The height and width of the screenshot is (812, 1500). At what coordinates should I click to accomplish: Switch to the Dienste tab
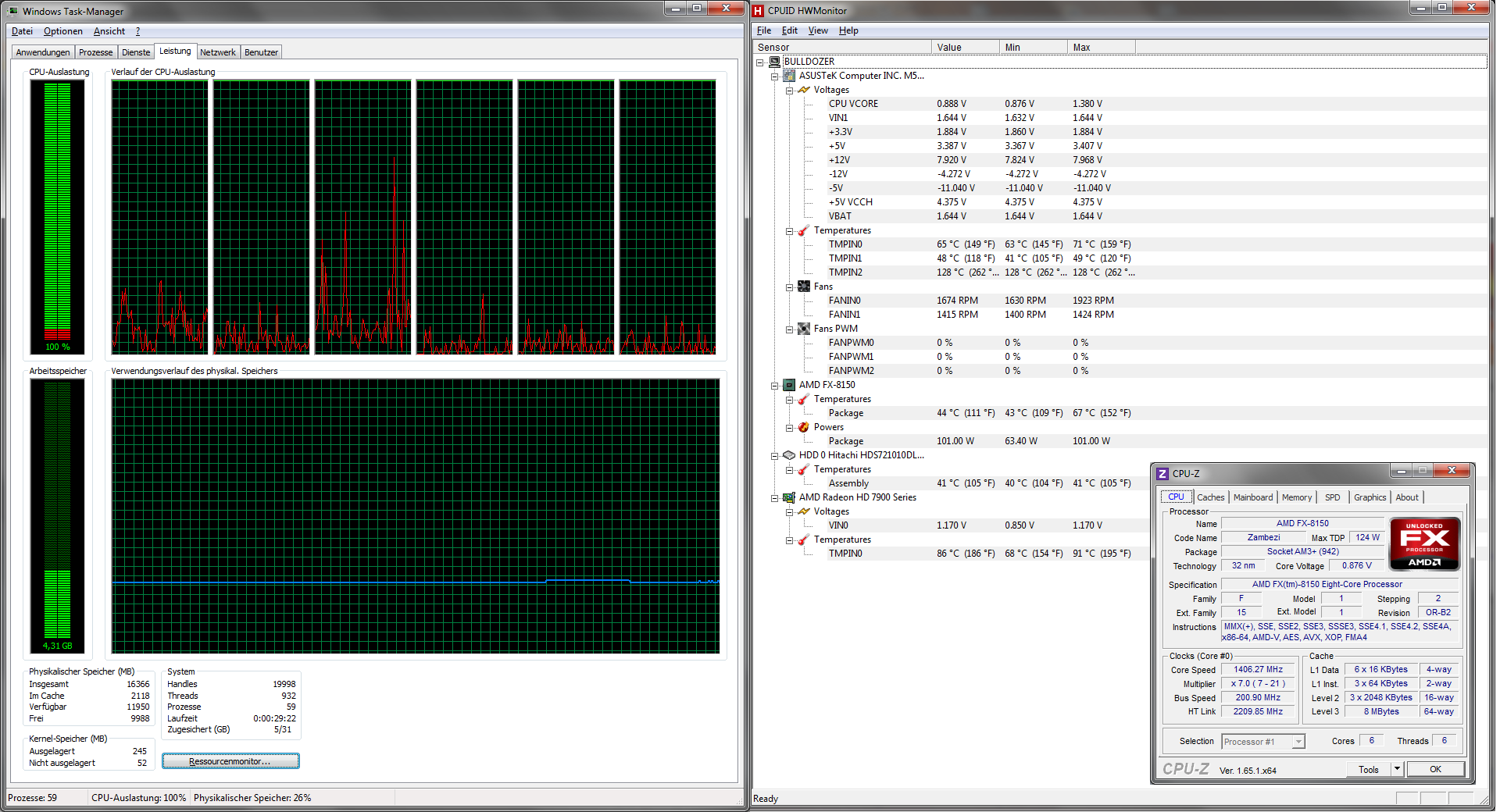click(x=136, y=52)
